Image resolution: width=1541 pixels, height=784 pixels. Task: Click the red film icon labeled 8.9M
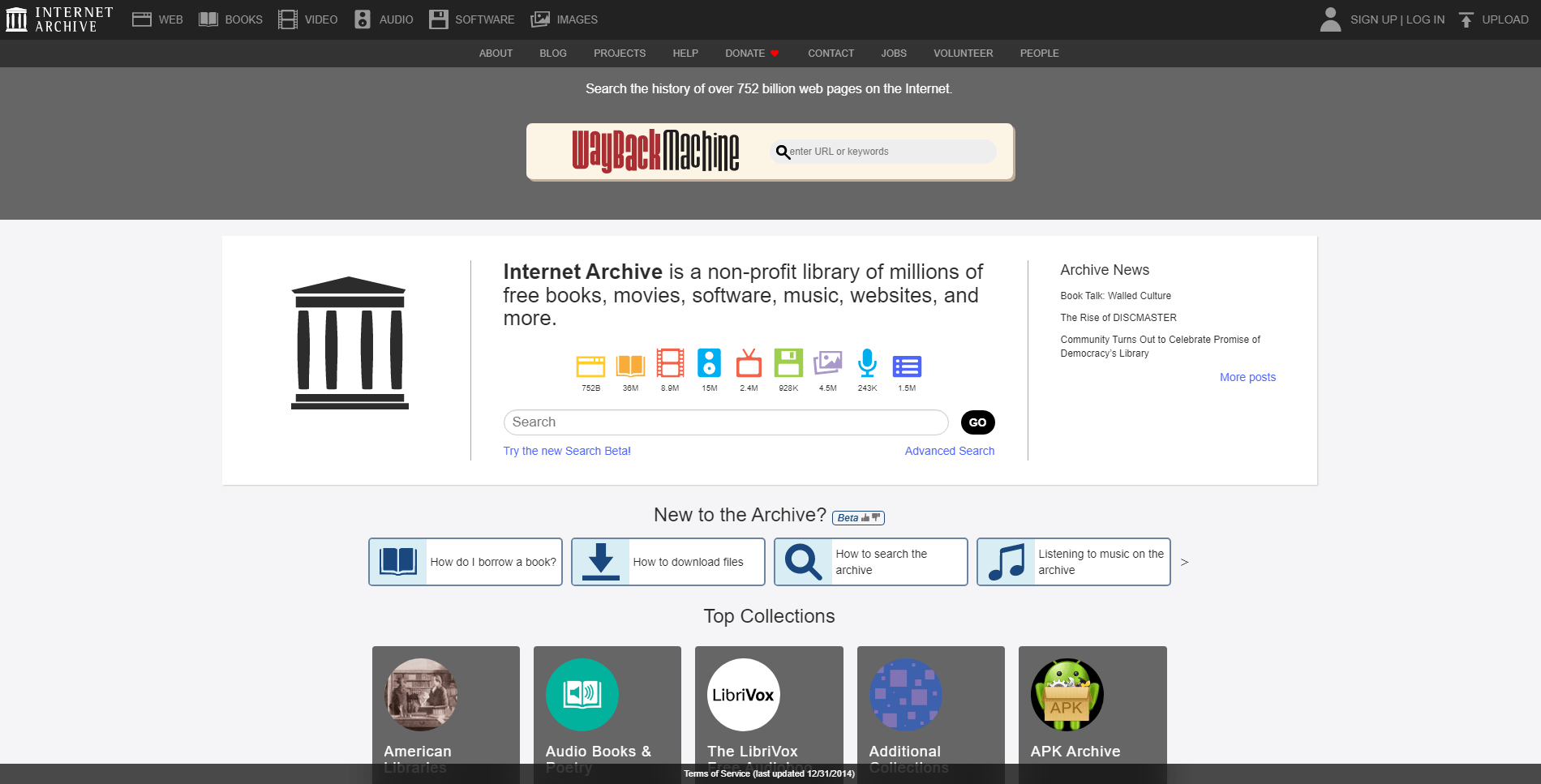click(670, 363)
